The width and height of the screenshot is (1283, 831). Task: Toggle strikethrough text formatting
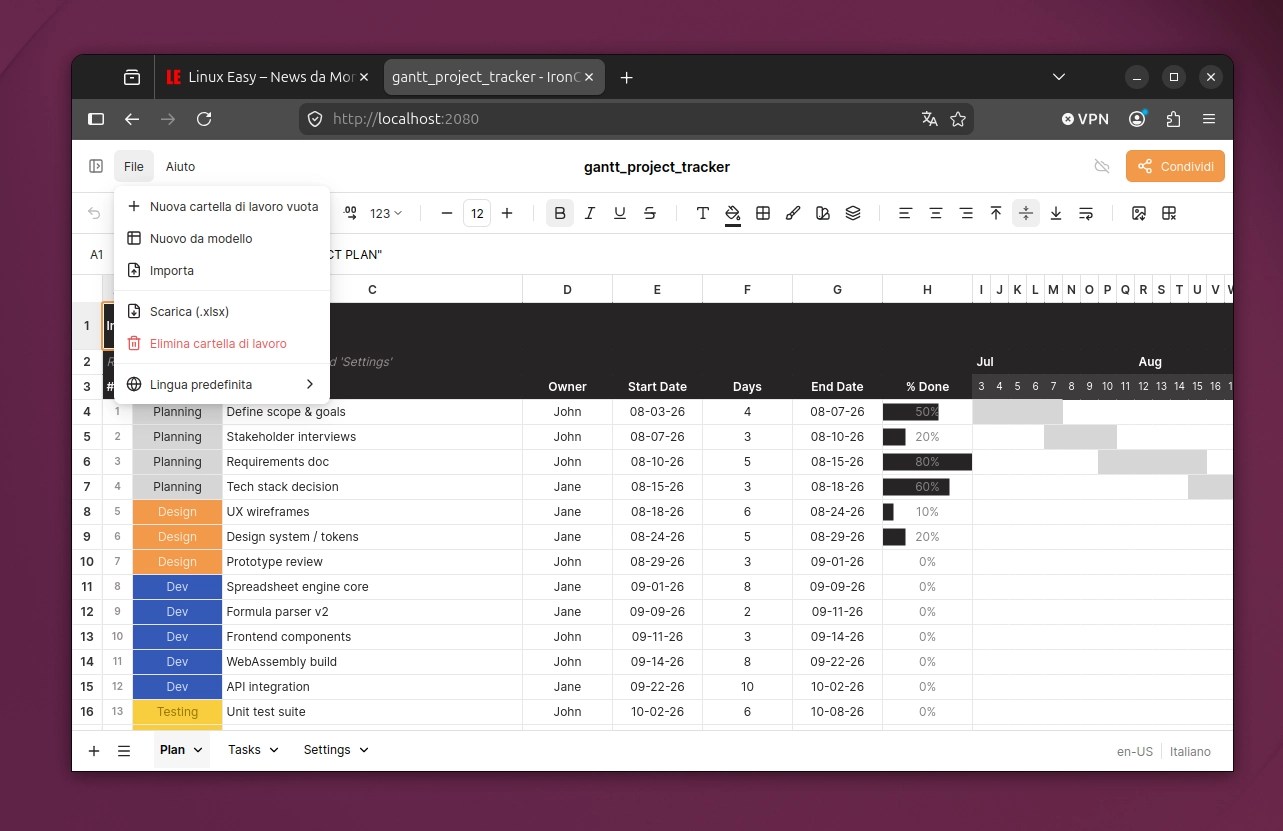click(x=650, y=213)
